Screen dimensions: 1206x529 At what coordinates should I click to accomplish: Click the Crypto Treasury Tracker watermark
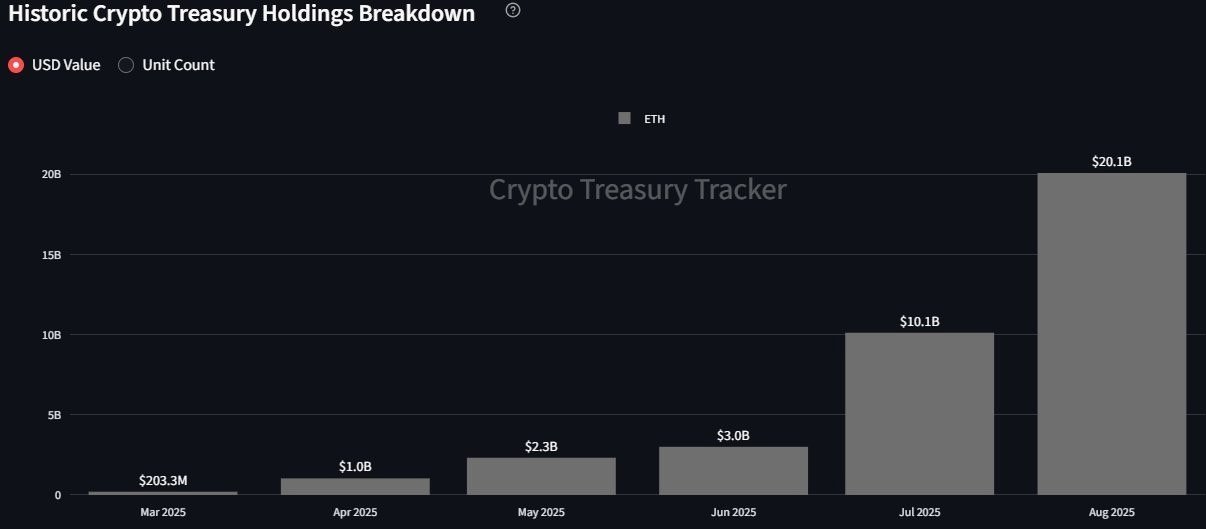(637, 190)
